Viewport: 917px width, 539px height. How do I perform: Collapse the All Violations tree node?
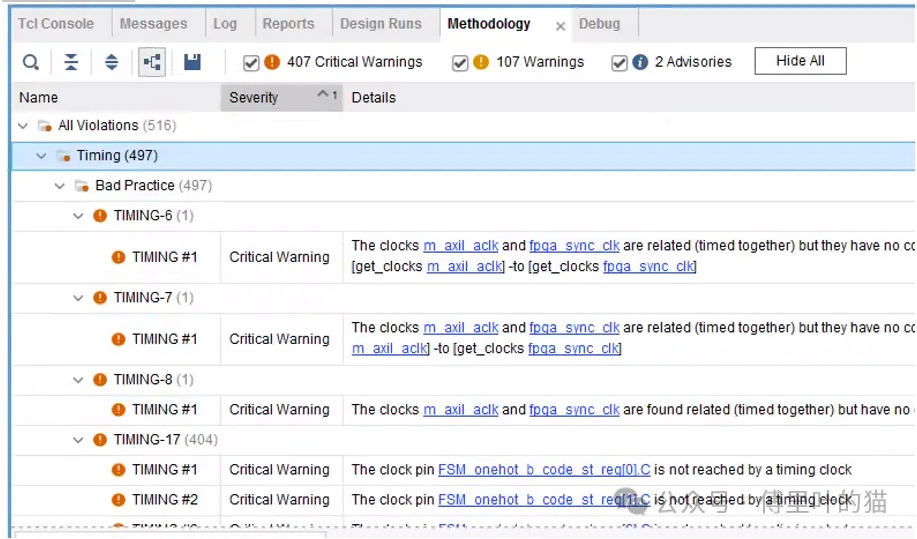[23, 126]
